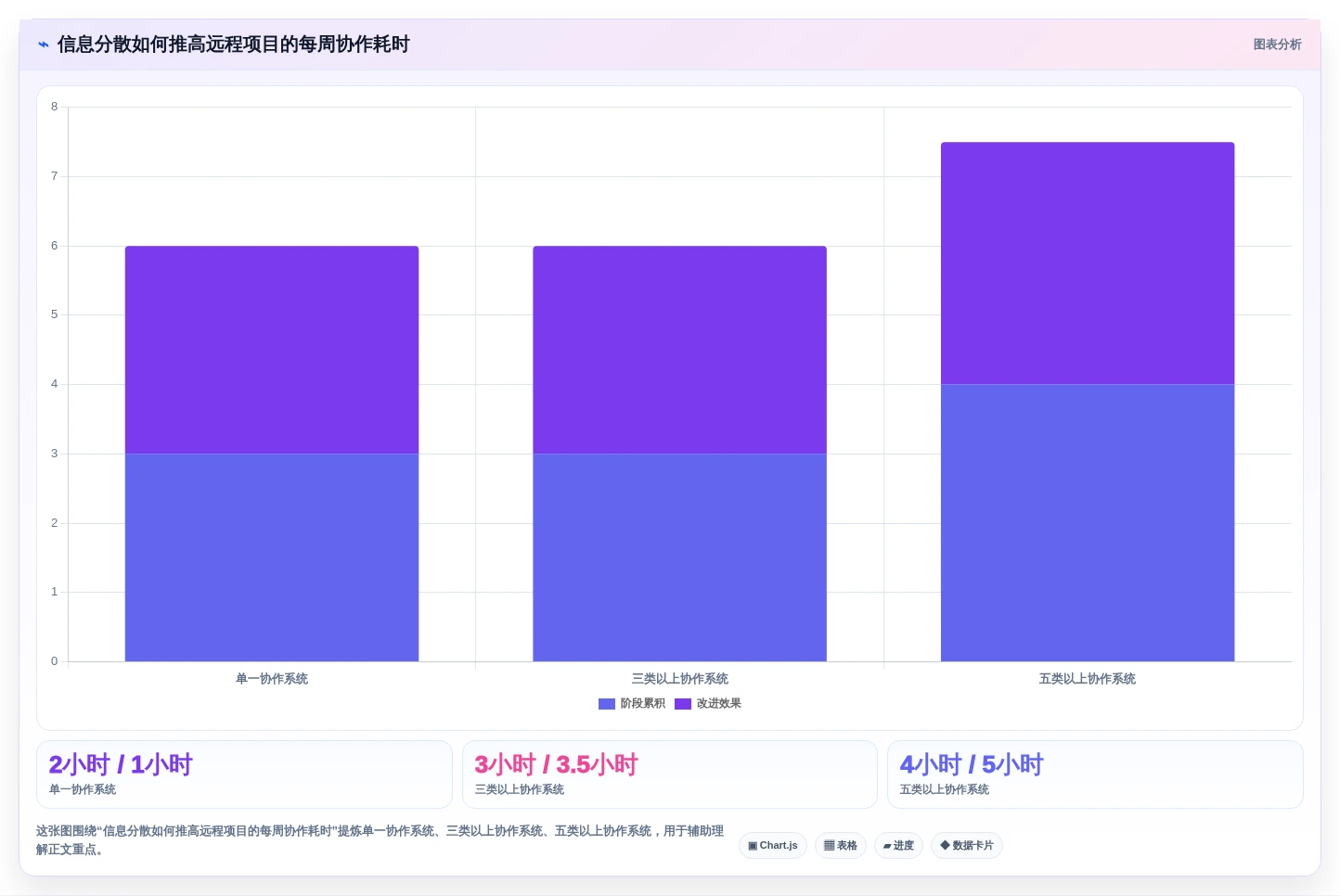Click the purple 改进效果 segment of the 三类以上协作系统 bar
Screen dimensions: 1340x896
click(x=679, y=350)
